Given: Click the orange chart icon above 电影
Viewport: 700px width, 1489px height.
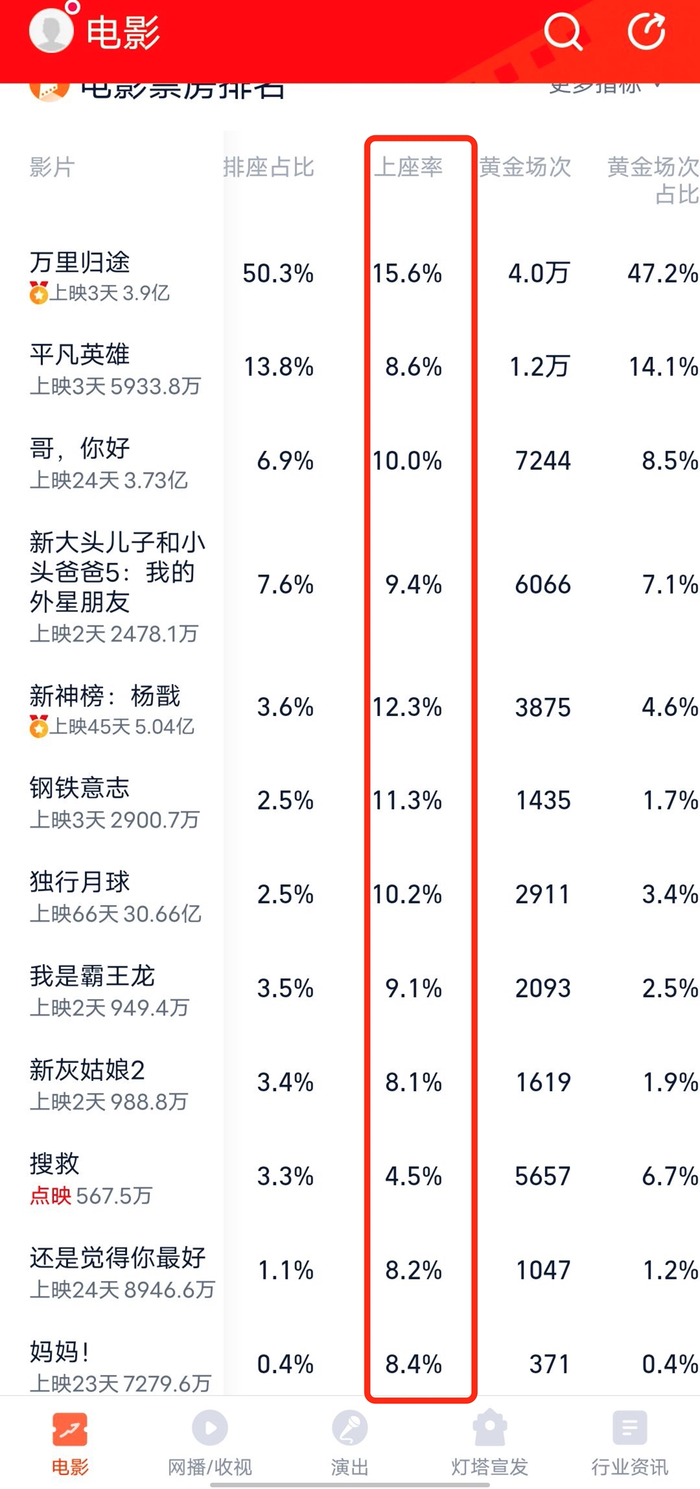Looking at the screenshot, I should click(x=69, y=1429).
